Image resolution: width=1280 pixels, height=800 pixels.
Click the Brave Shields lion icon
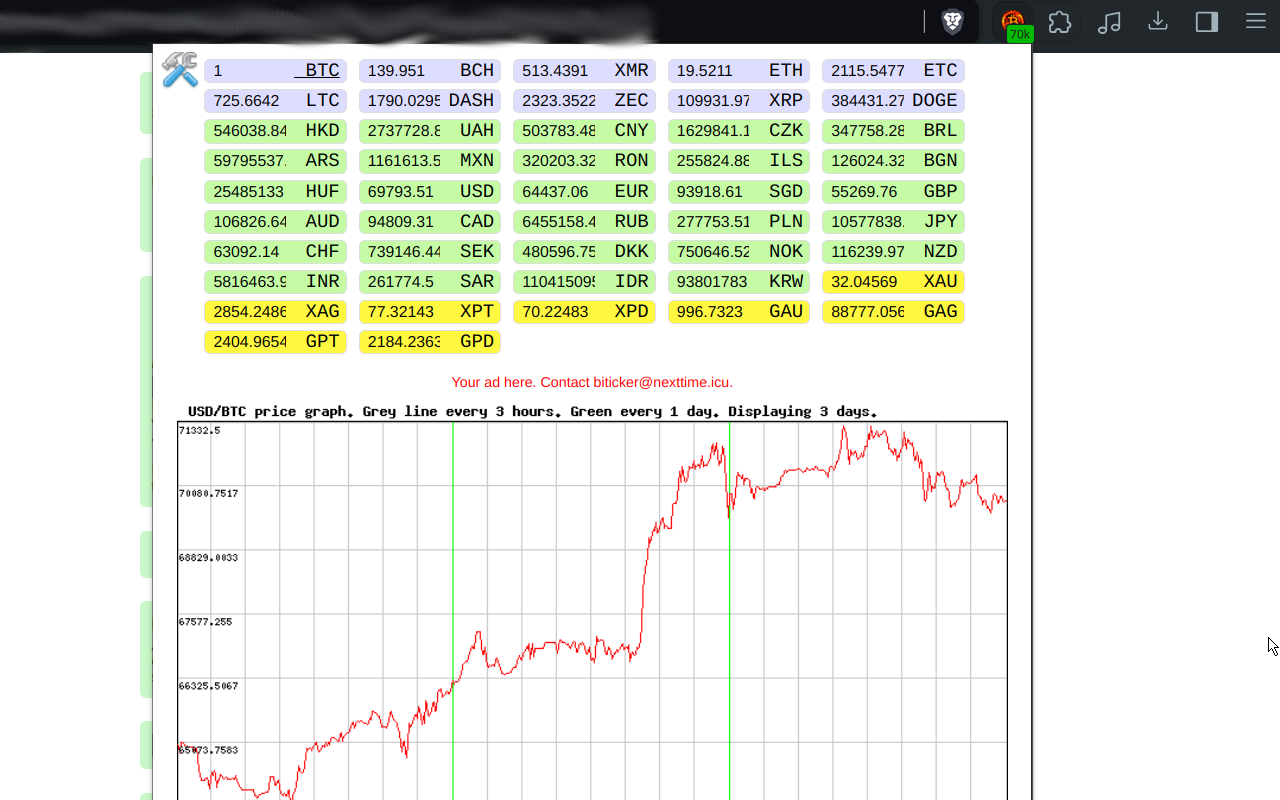coord(953,22)
